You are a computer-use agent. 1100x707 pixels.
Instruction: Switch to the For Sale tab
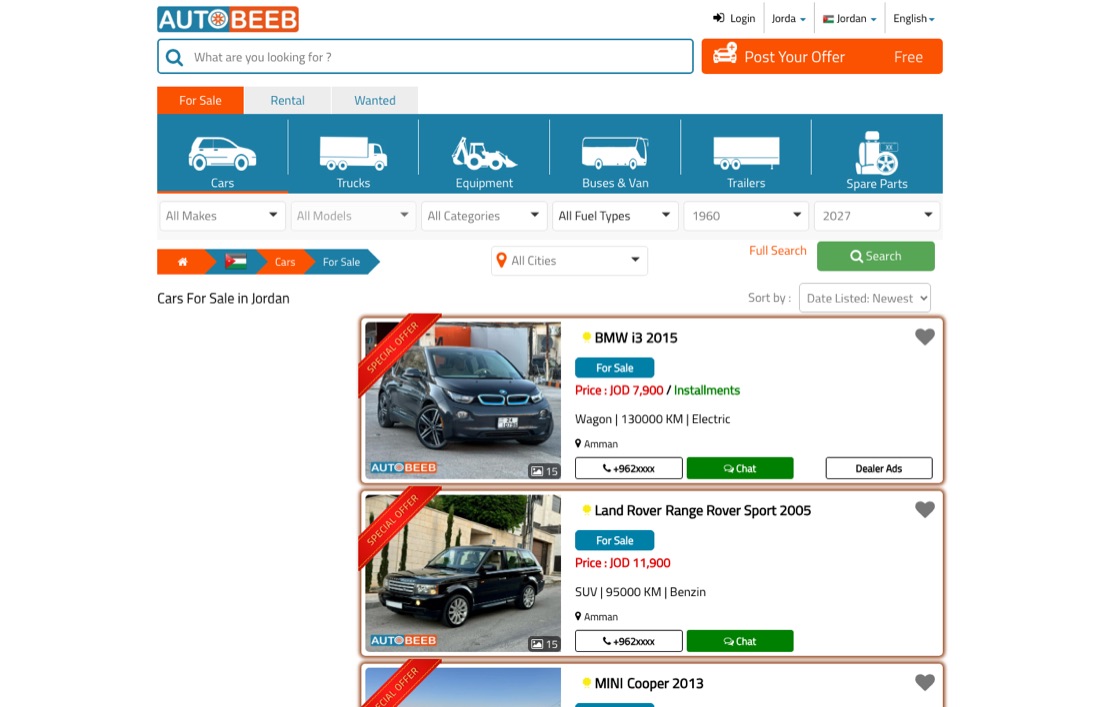(x=200, y=100)
